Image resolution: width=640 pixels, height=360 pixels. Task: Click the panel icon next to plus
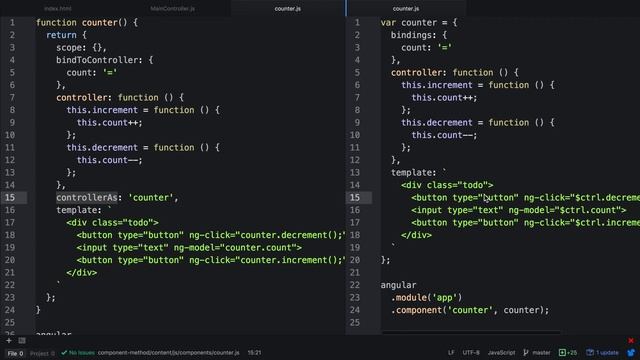click(x=22, y=340)
